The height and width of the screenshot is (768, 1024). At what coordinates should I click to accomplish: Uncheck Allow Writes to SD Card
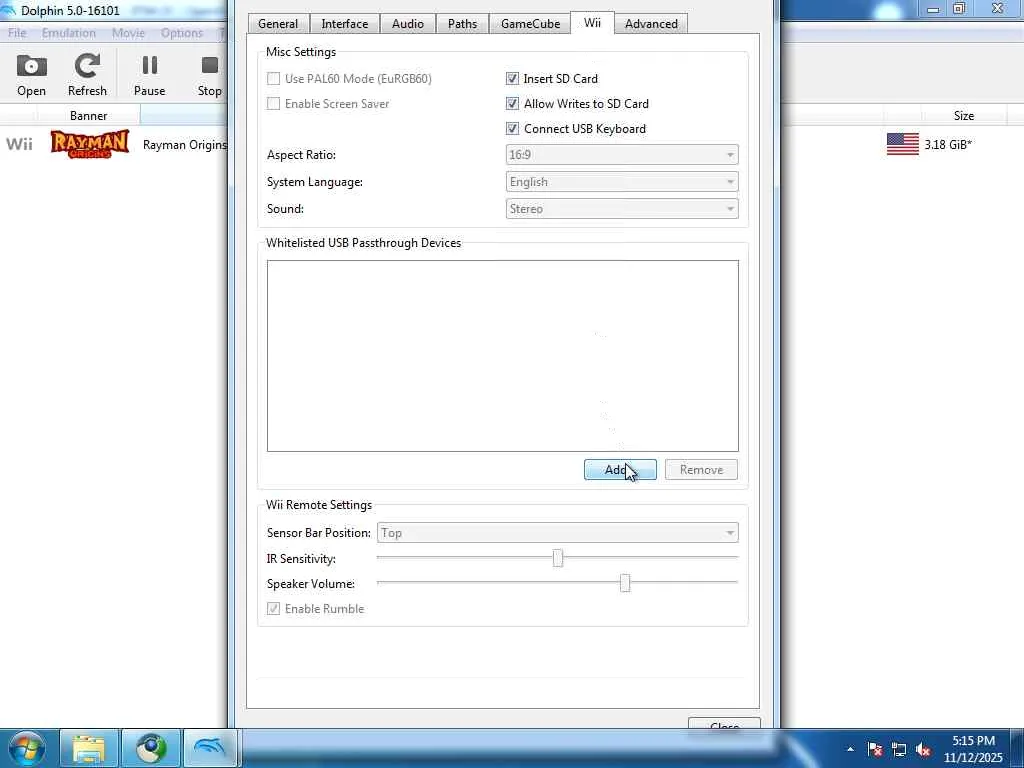(x=513, y=103)
